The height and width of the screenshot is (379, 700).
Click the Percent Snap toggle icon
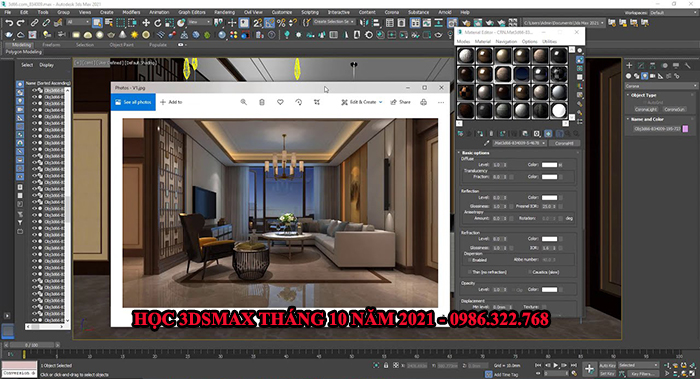281,22
